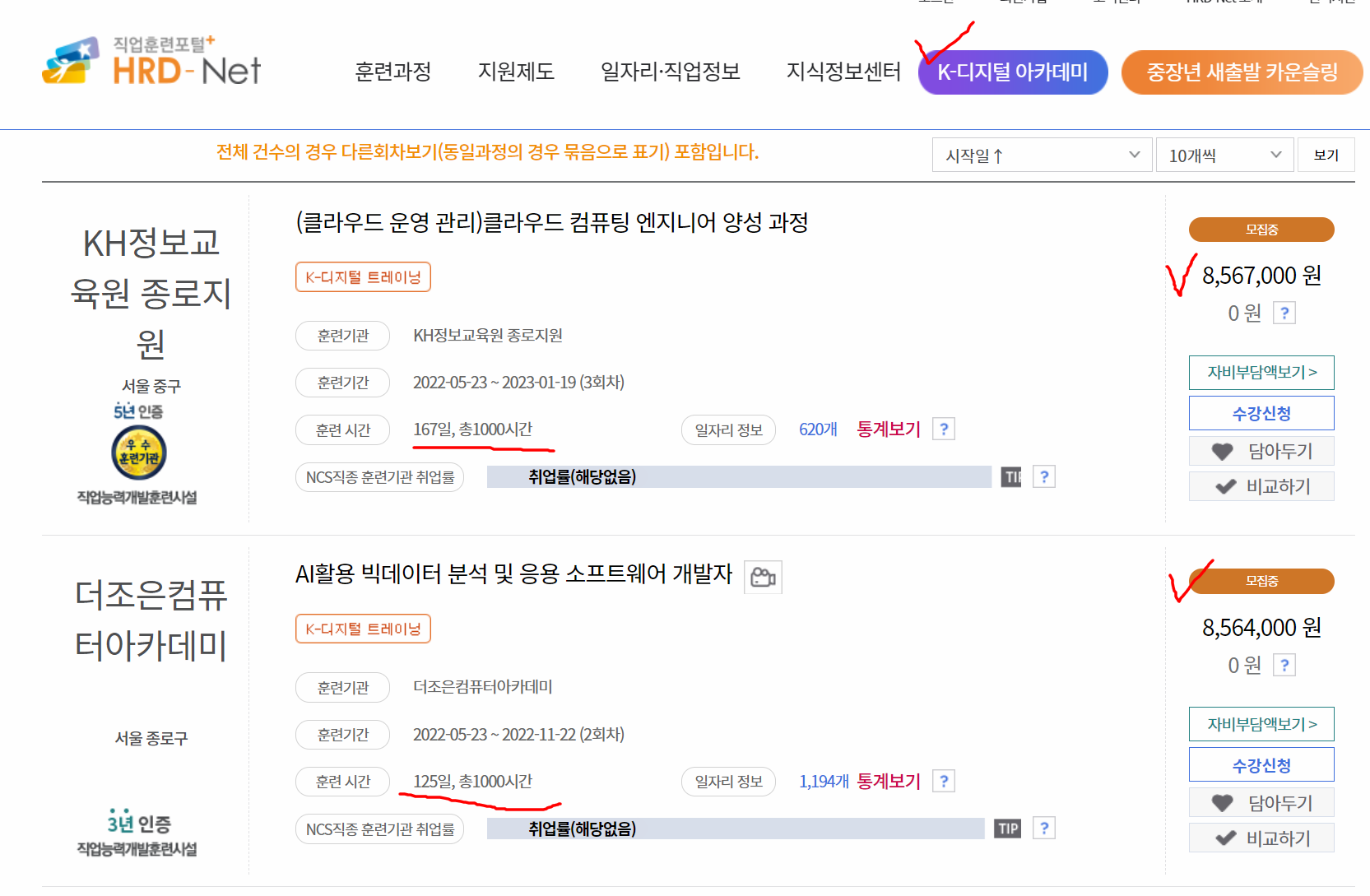Open the 지식정보센터 menu
The height and width of the screenshot is (896, 1370).
point(843,72)
